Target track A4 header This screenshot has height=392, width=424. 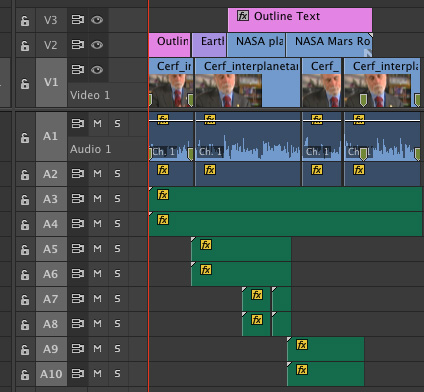[51, 224]
